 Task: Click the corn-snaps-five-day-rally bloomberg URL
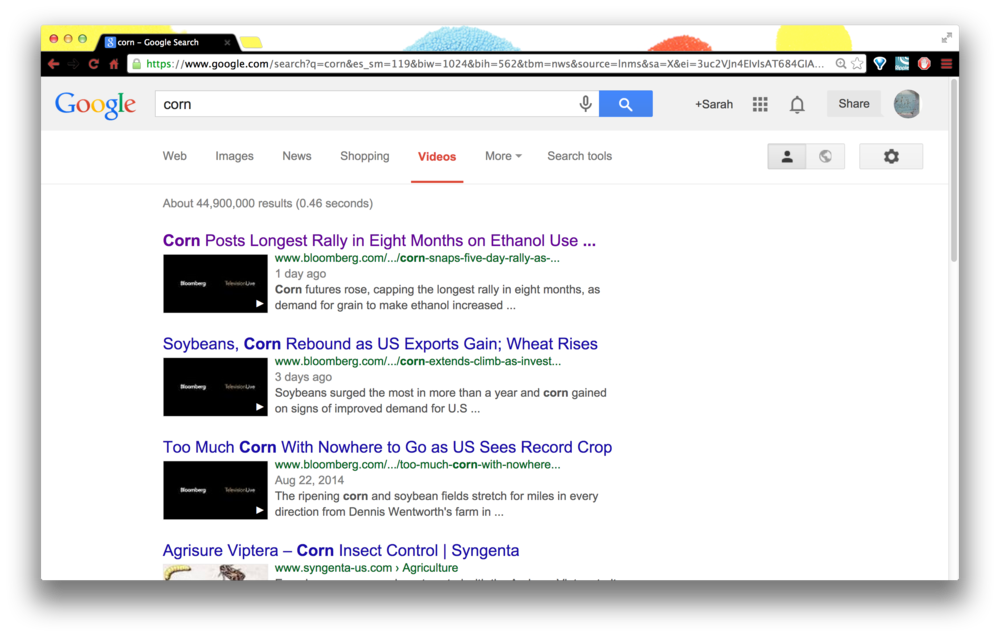tap(417, 258)
